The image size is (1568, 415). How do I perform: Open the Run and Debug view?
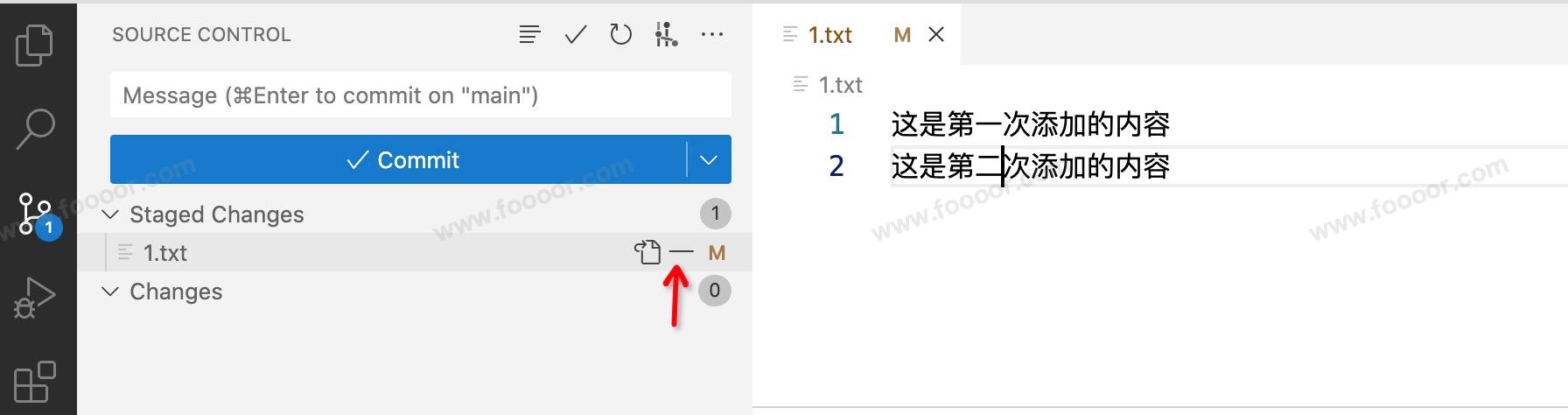click(x=35, y=298)
